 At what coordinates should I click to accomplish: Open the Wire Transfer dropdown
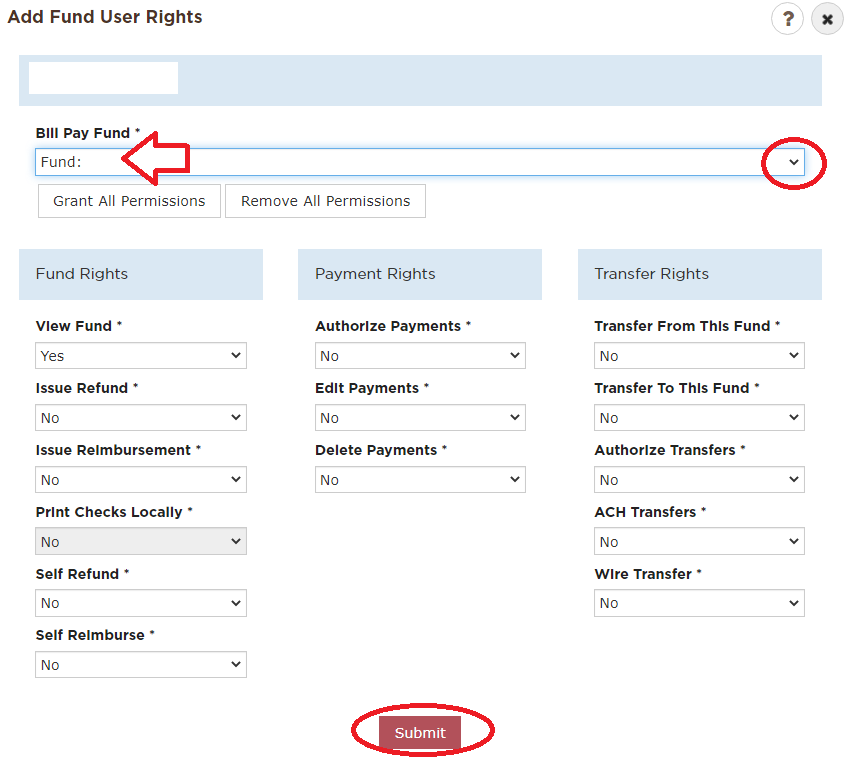click(x=699, y=603)
